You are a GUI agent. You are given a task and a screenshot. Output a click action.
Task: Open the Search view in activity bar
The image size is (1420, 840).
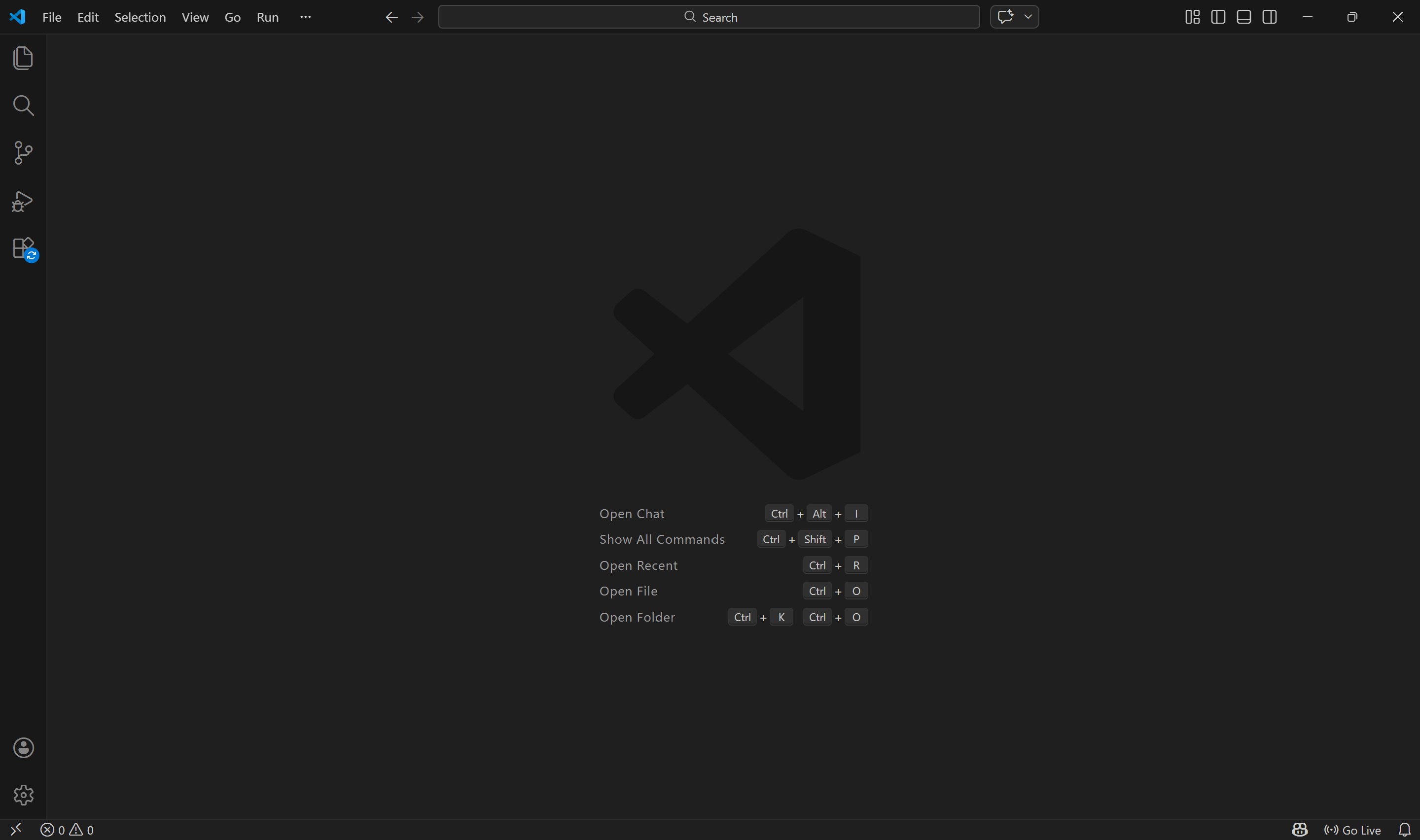23,105
